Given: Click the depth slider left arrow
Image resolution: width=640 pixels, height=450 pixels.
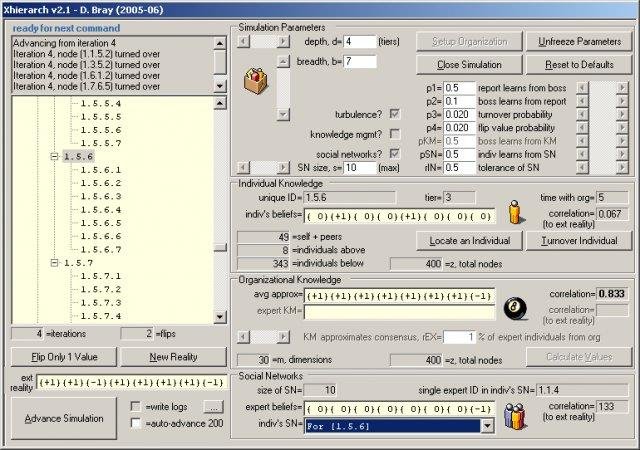Looking at the screenshot, I should (243, 42).
